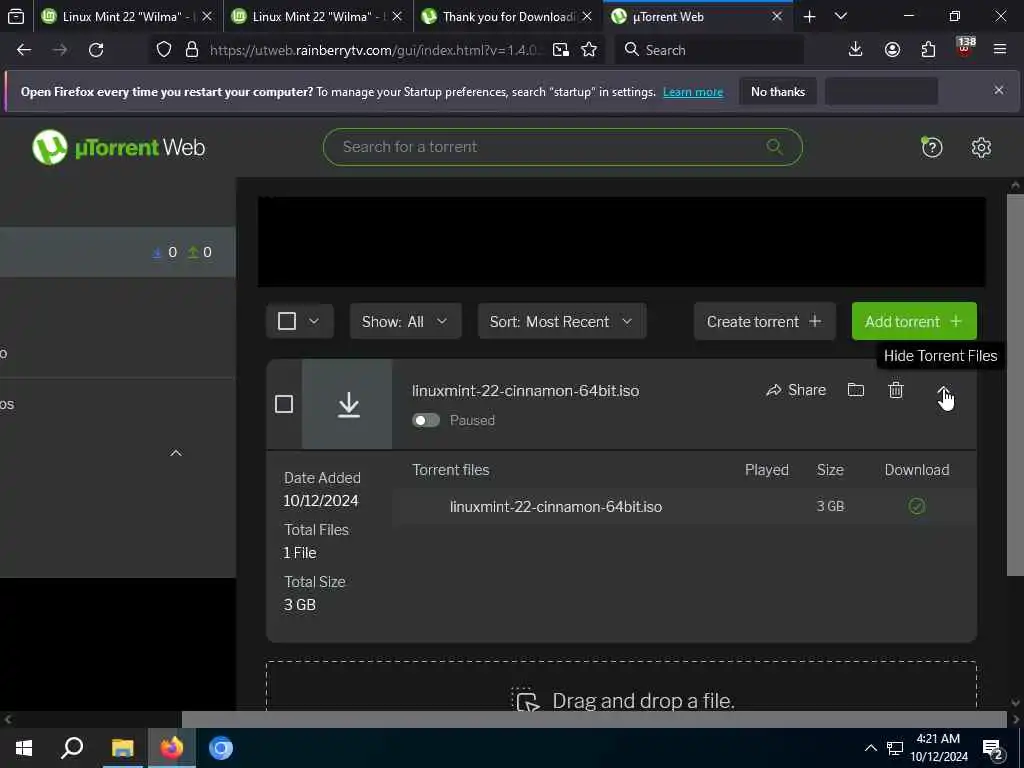The image size is (1024, 768).
Task: Open the Learn more link
Action: [693, 92]
